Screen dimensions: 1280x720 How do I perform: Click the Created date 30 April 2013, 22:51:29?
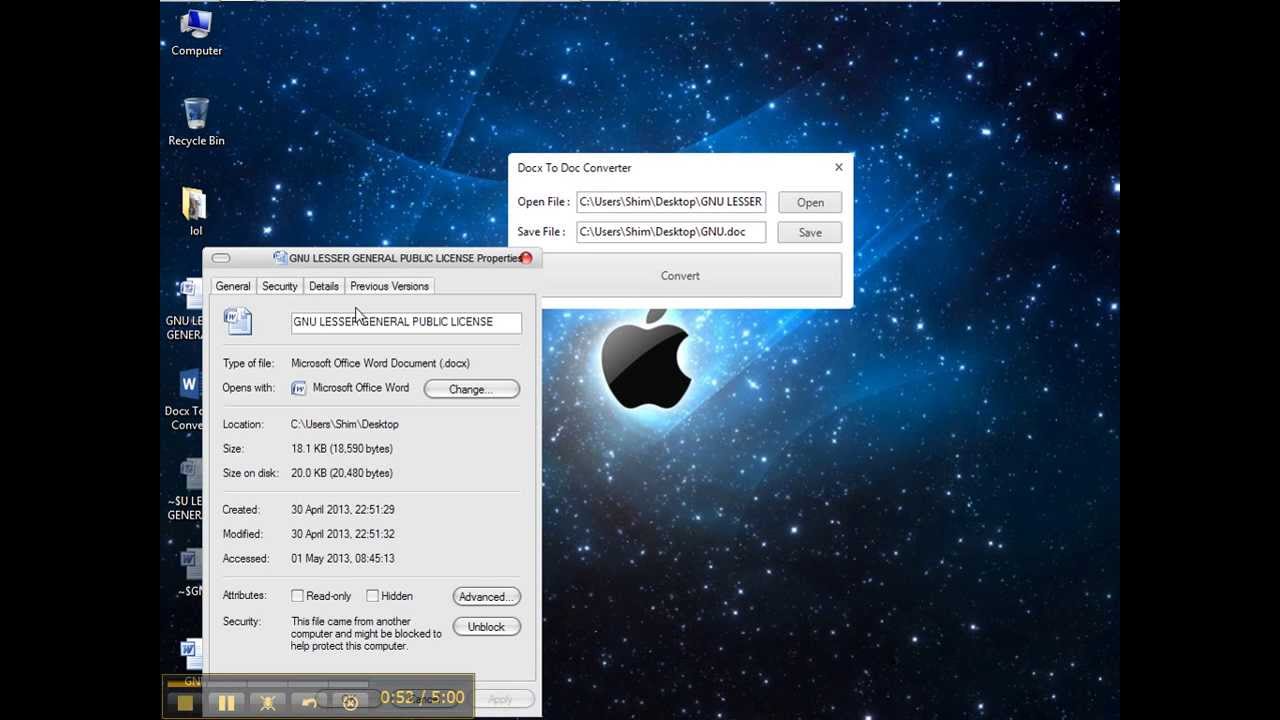click(343, 510)
